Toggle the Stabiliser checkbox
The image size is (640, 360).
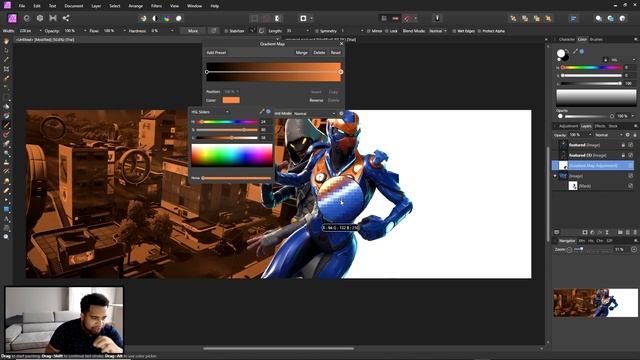coord(226,31)
